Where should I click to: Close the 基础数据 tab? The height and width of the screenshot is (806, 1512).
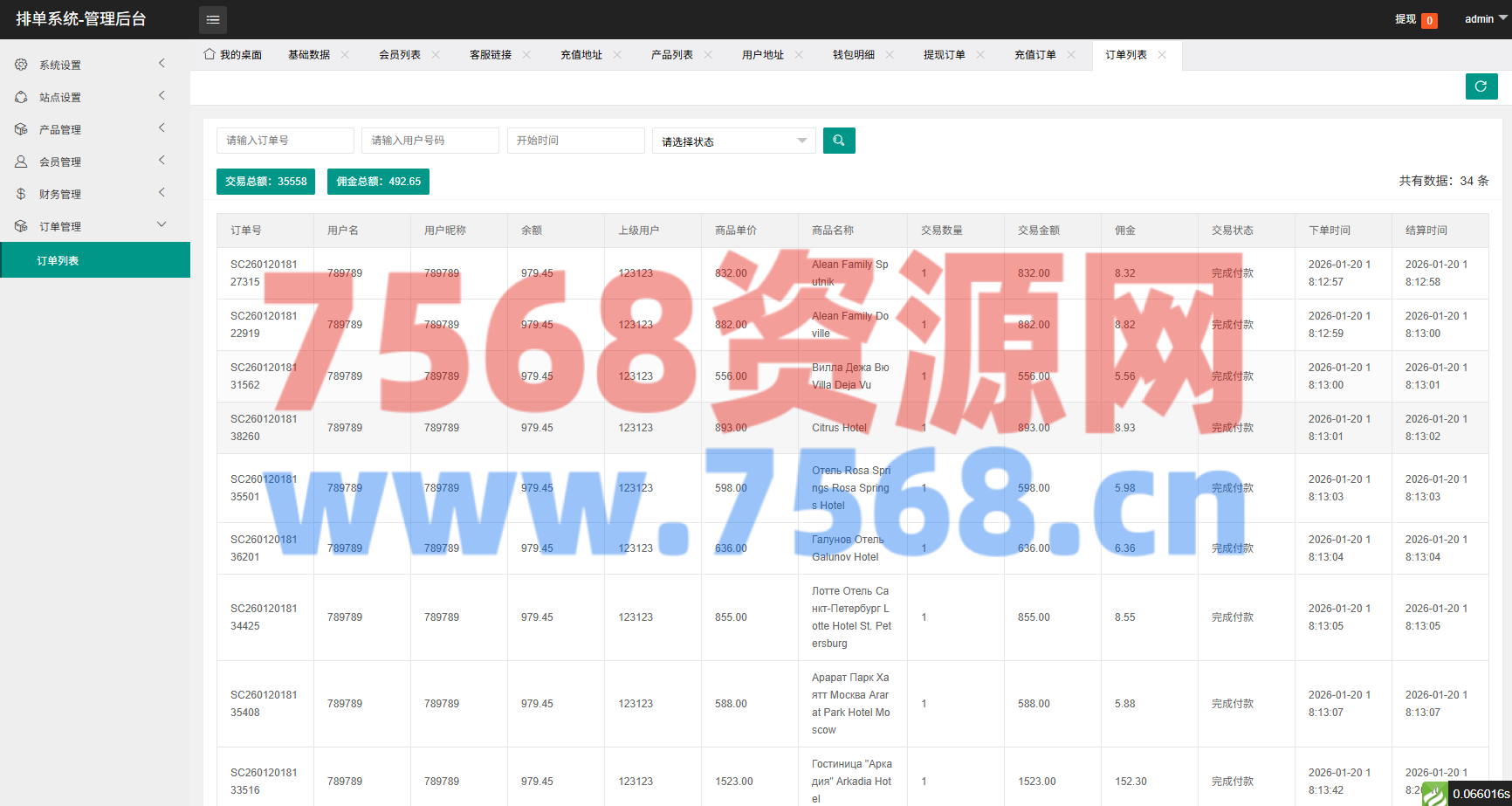click(345, 54)
